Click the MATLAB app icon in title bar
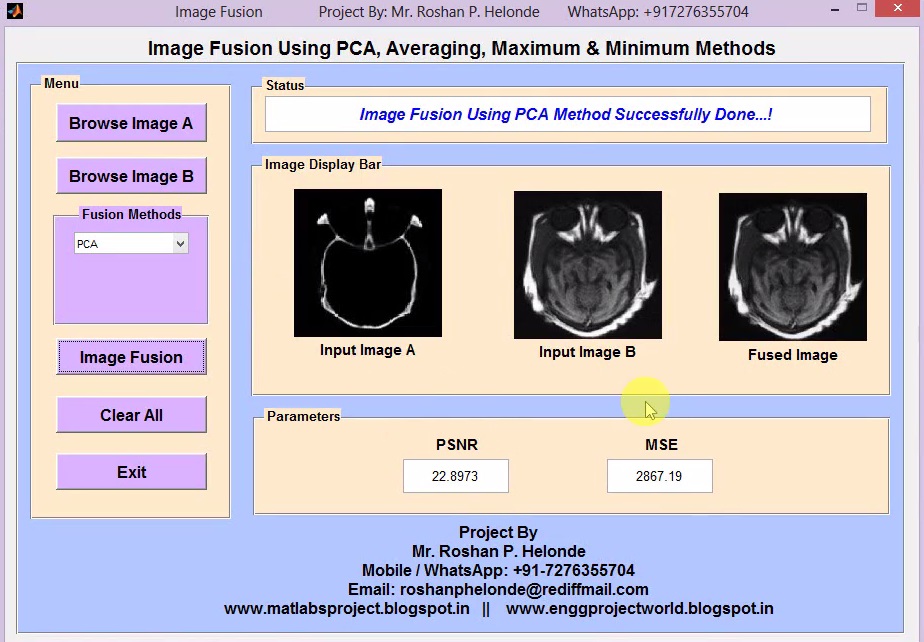924x642 pixels. pos(14,11)
